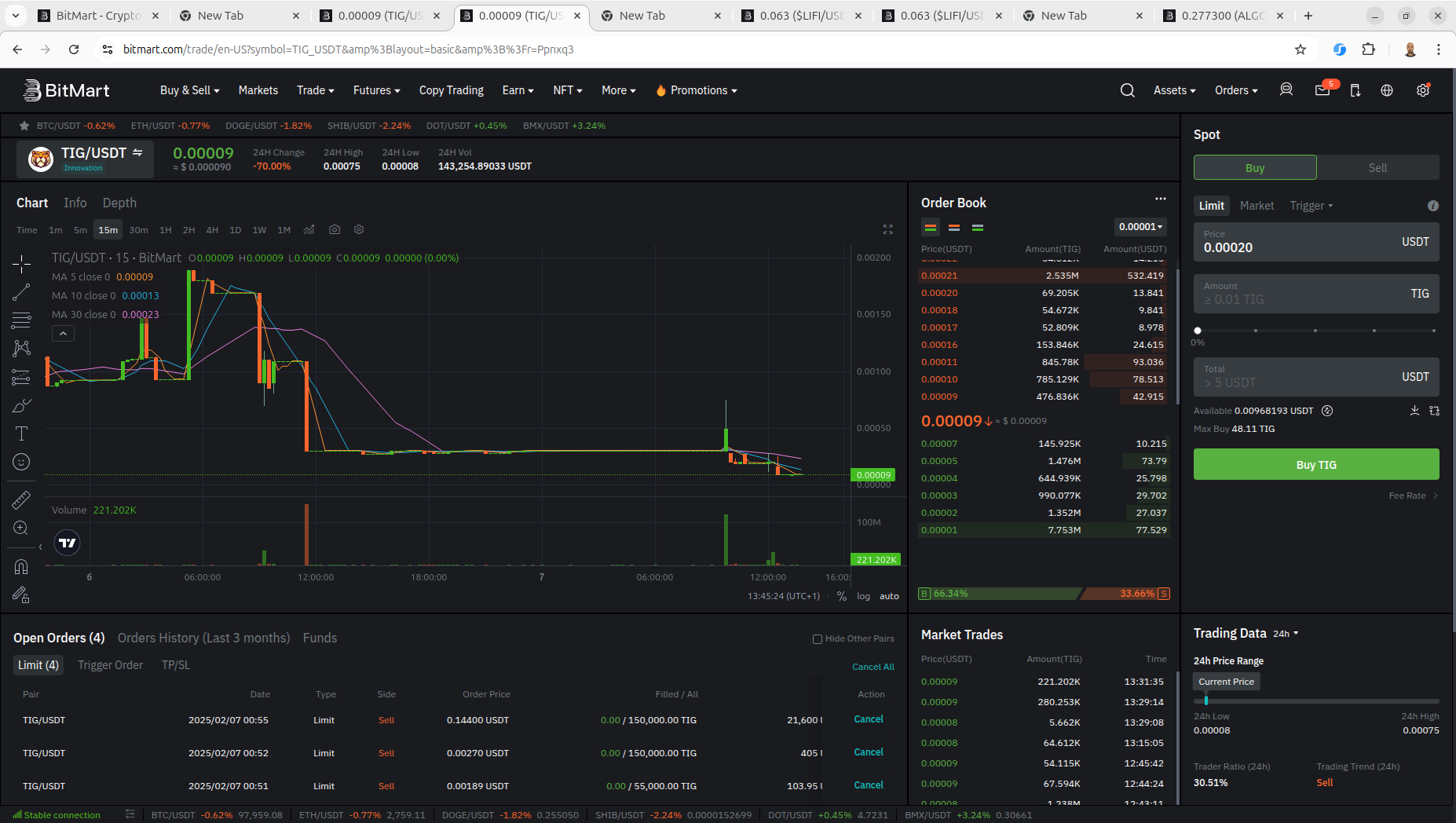Select the patterns drawing tool
This screenshot has height=823, width=1456.
[x=21, y=349]
